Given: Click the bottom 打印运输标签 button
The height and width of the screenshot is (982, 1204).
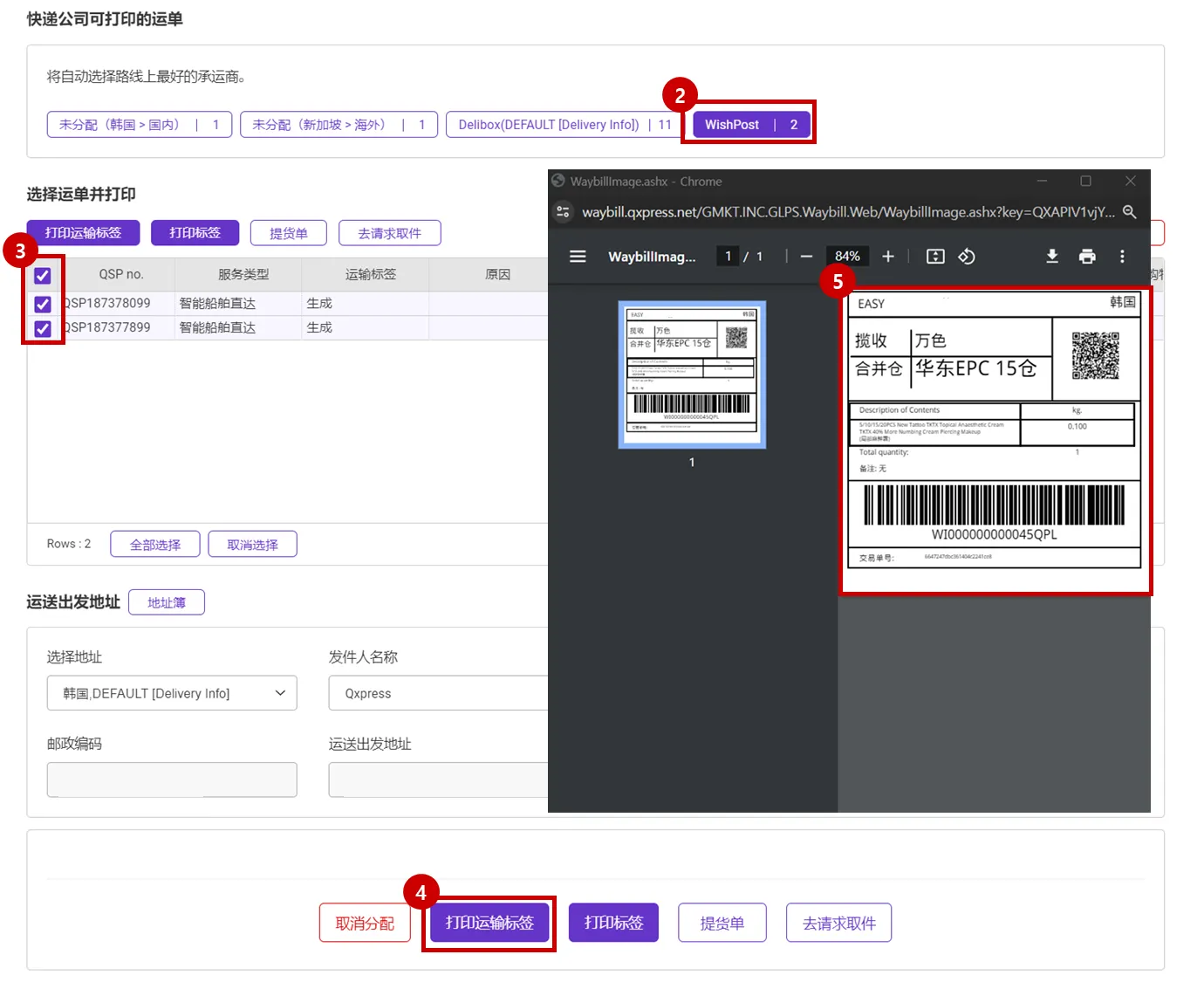Looking at the screenshot, I should (489, 924).
